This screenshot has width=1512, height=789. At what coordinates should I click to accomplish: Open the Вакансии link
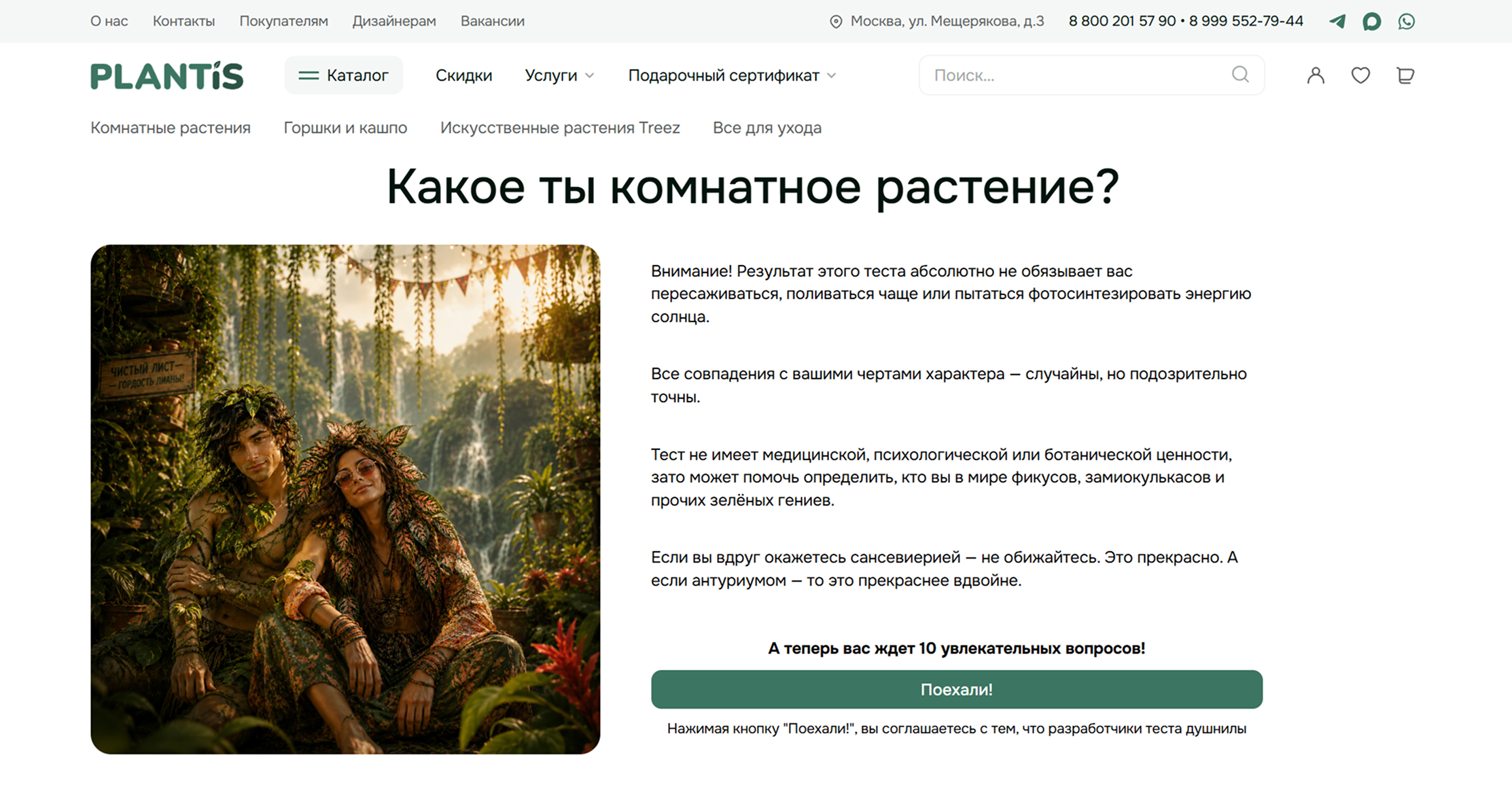coord(493,21)
